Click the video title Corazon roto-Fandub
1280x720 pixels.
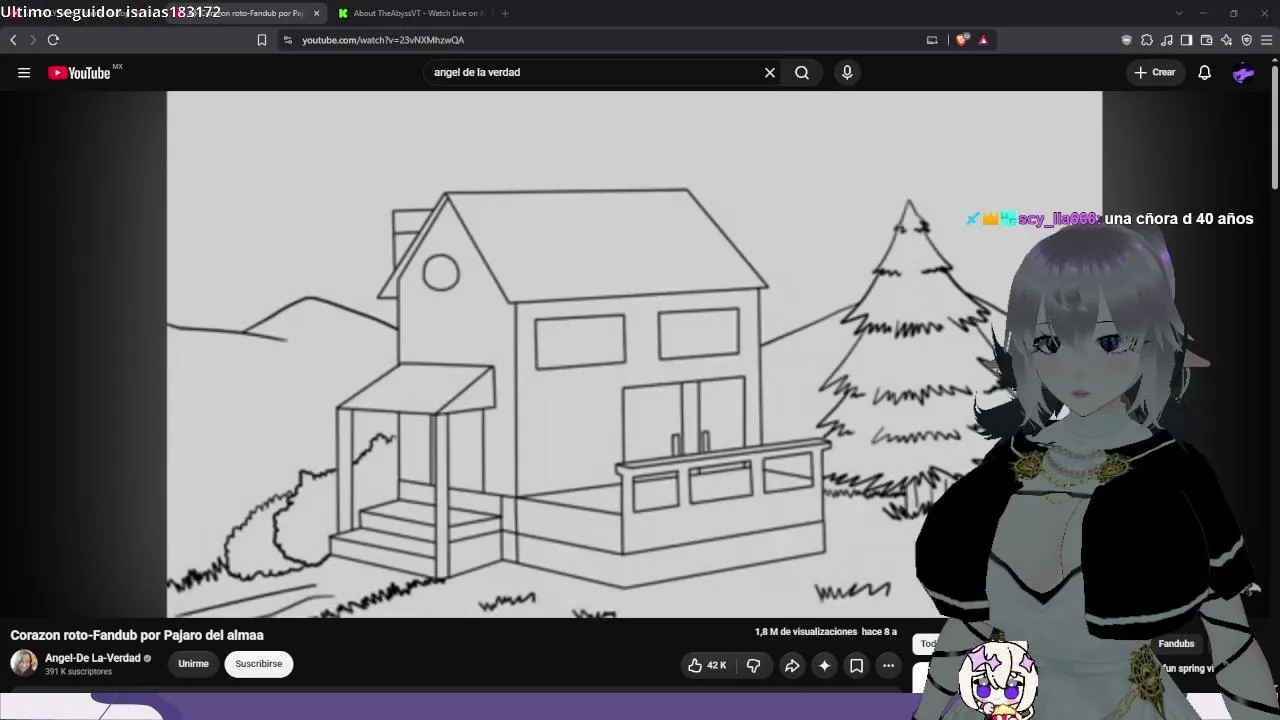coord(137,635)
